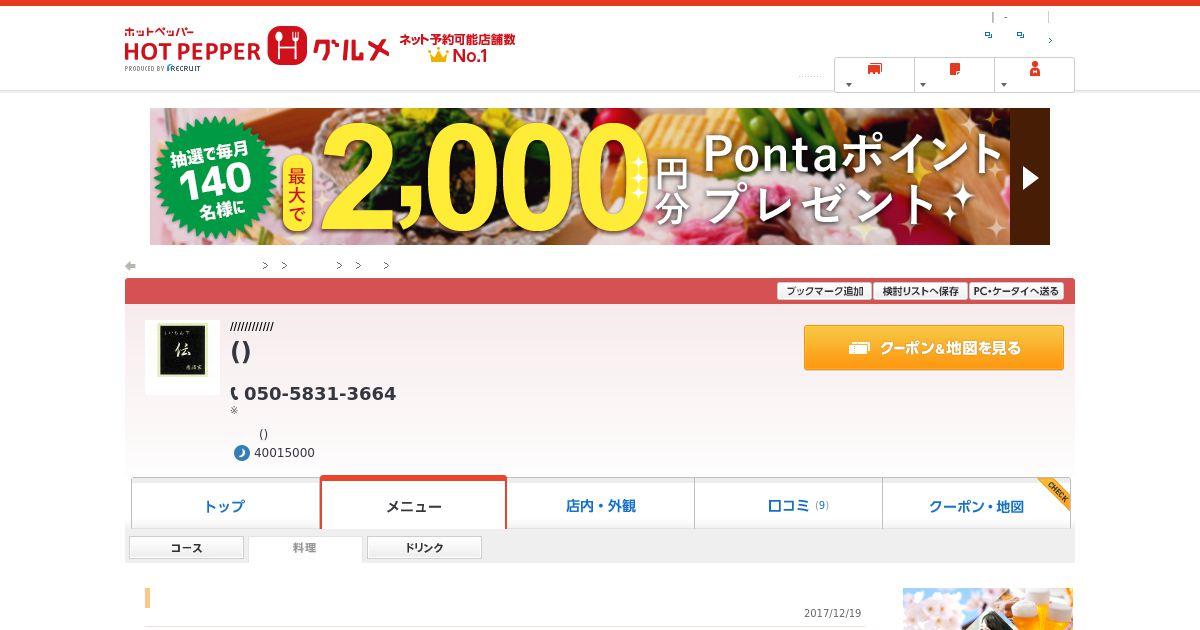Open the red coupon ticket header icon
This screenshot has width=1200, height=630.
pyautogui.click(x=875, y=69)
